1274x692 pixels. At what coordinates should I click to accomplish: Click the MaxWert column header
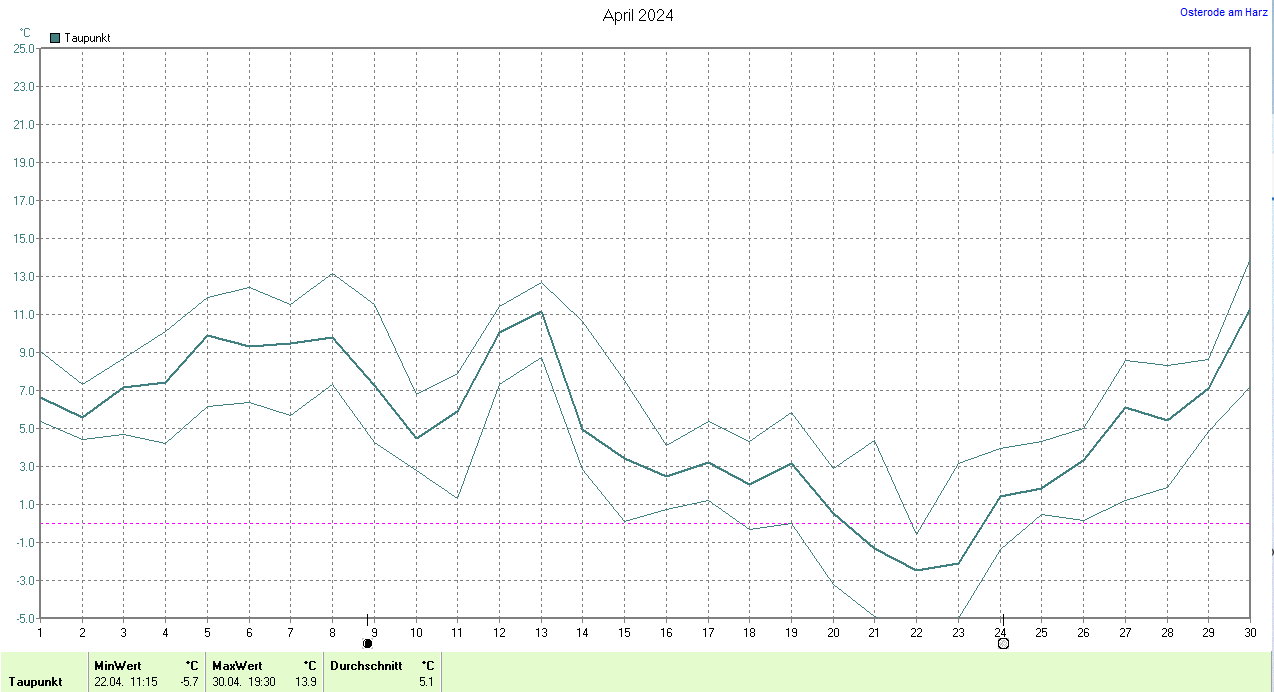pyautogui.click(x=237, y=665)
